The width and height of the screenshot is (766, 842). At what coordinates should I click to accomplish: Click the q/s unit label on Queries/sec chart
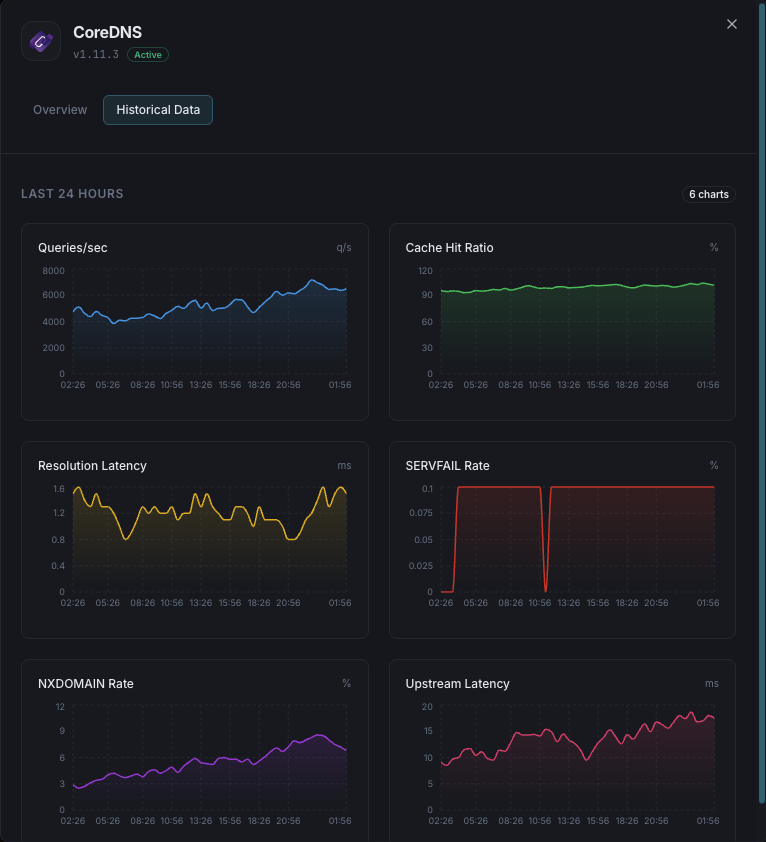click(x=345, y=247)
